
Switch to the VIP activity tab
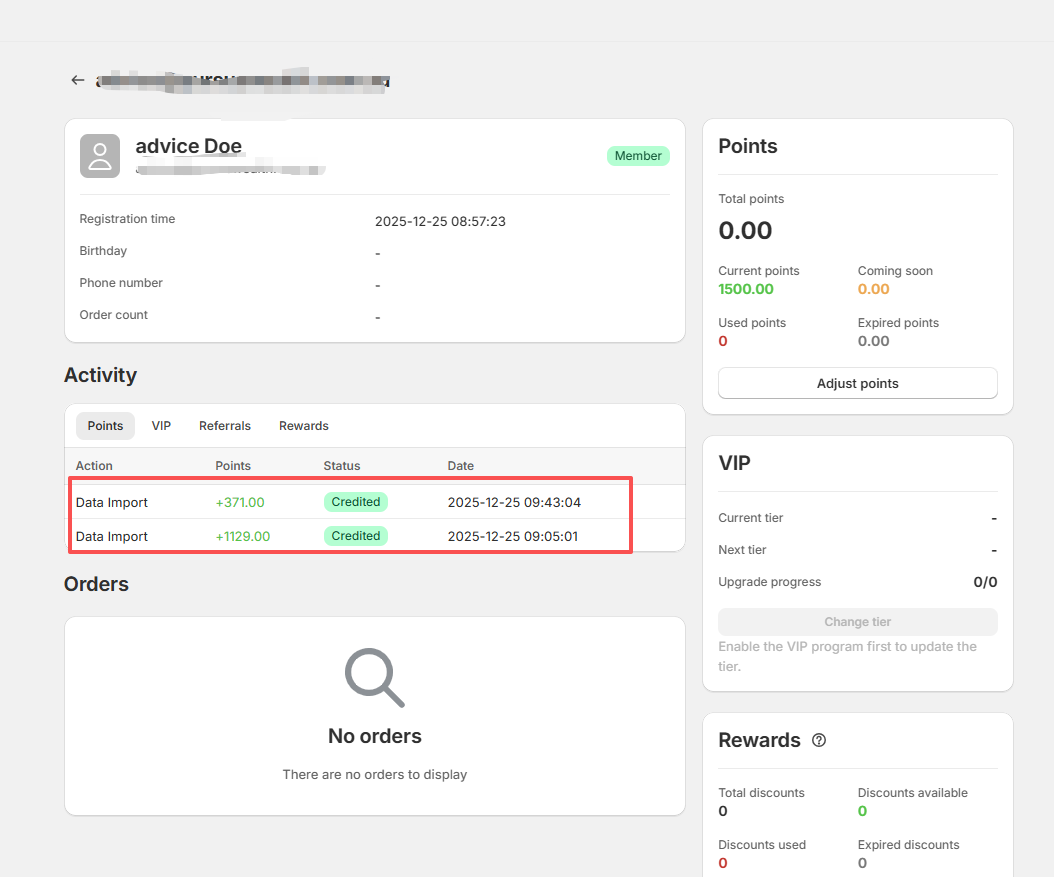[x=161, y=426]
